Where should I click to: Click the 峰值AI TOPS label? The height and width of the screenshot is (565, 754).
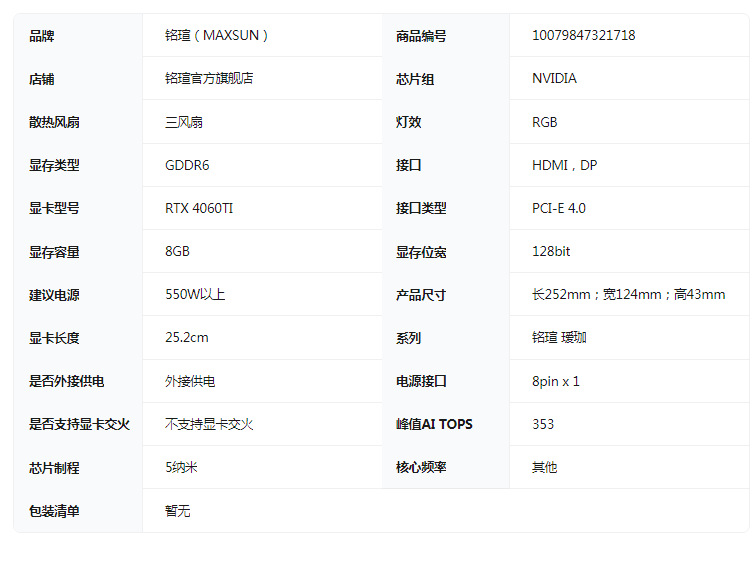click(434, 424)
